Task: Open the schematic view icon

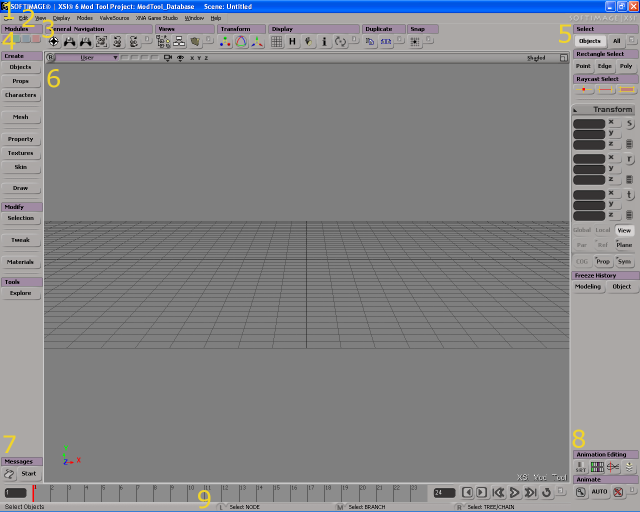Action: pos(179,42)
